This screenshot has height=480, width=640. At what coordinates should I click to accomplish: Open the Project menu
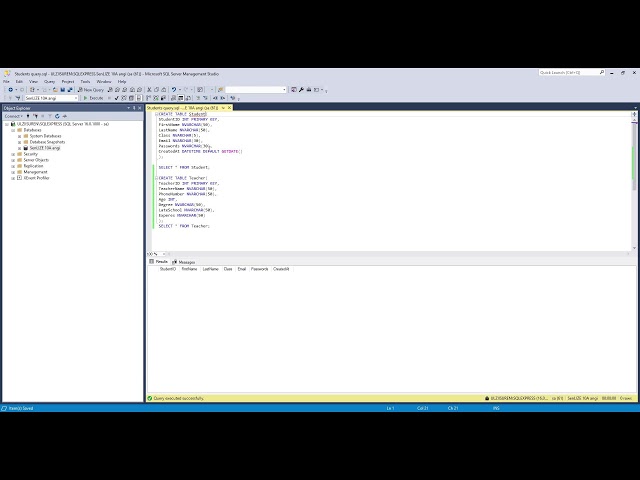[68, 82]
